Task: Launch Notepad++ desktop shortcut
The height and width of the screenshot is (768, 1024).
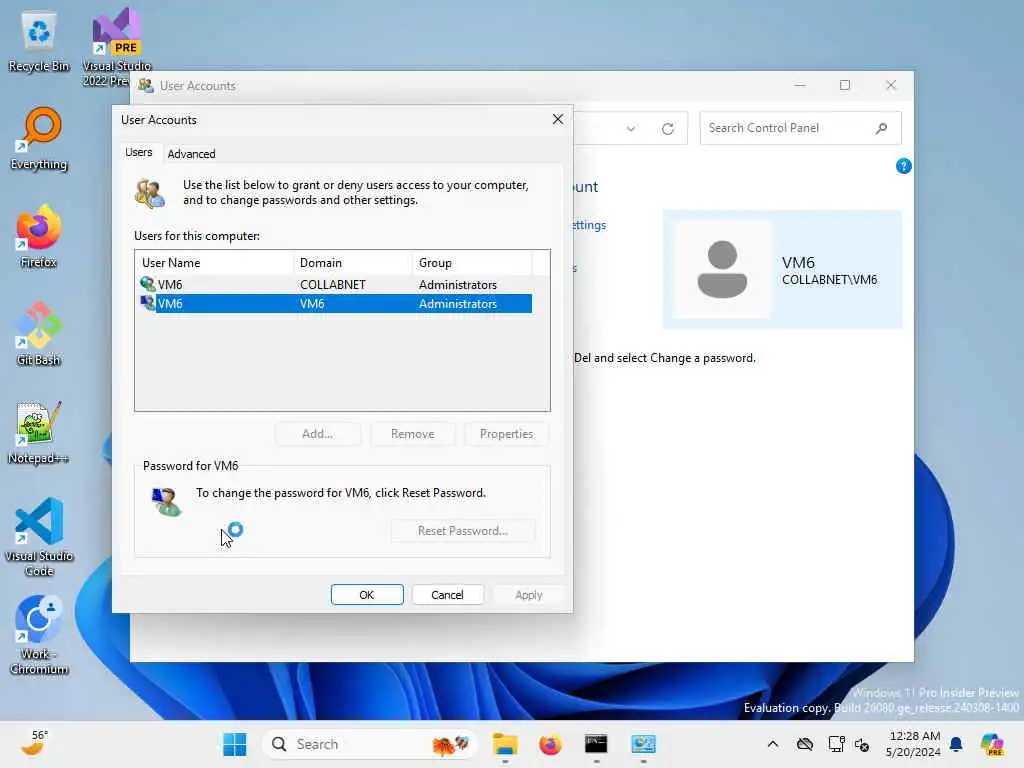Action: pyautogui.click(x=39, y=432)
